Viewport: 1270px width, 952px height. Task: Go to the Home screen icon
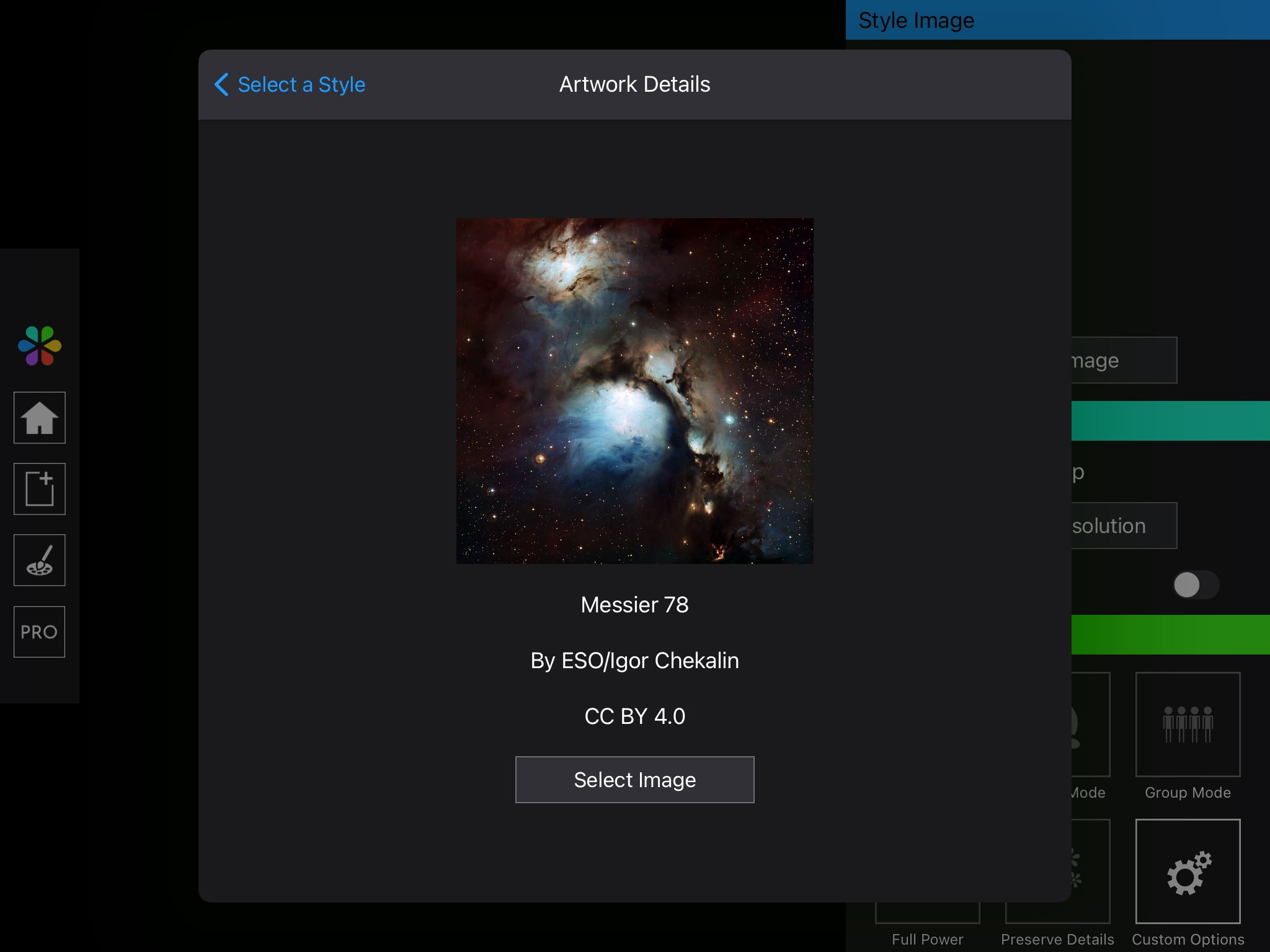40,418
